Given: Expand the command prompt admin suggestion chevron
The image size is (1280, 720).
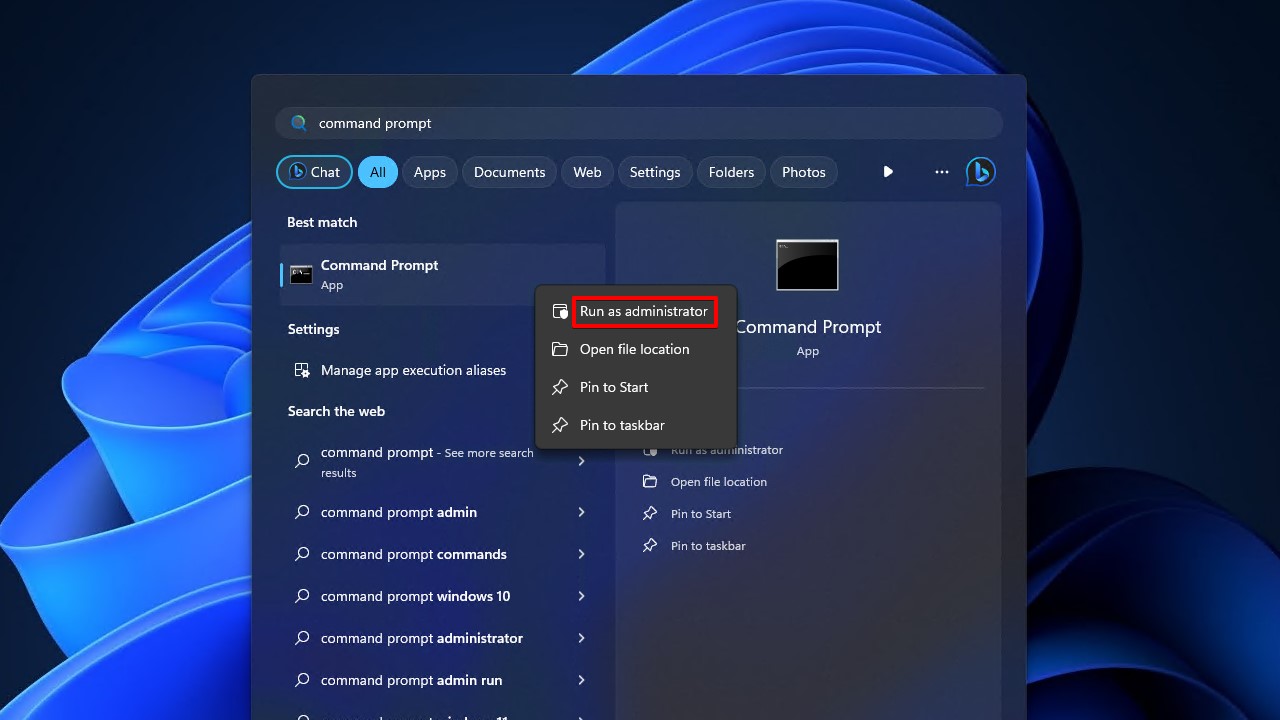Looking at the screenshot, I should tap(581, 512).
